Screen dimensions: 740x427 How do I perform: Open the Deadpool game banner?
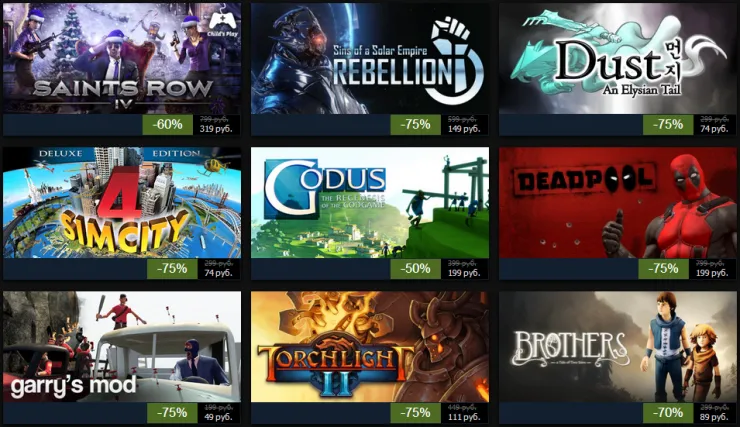[x=618, y=202]
